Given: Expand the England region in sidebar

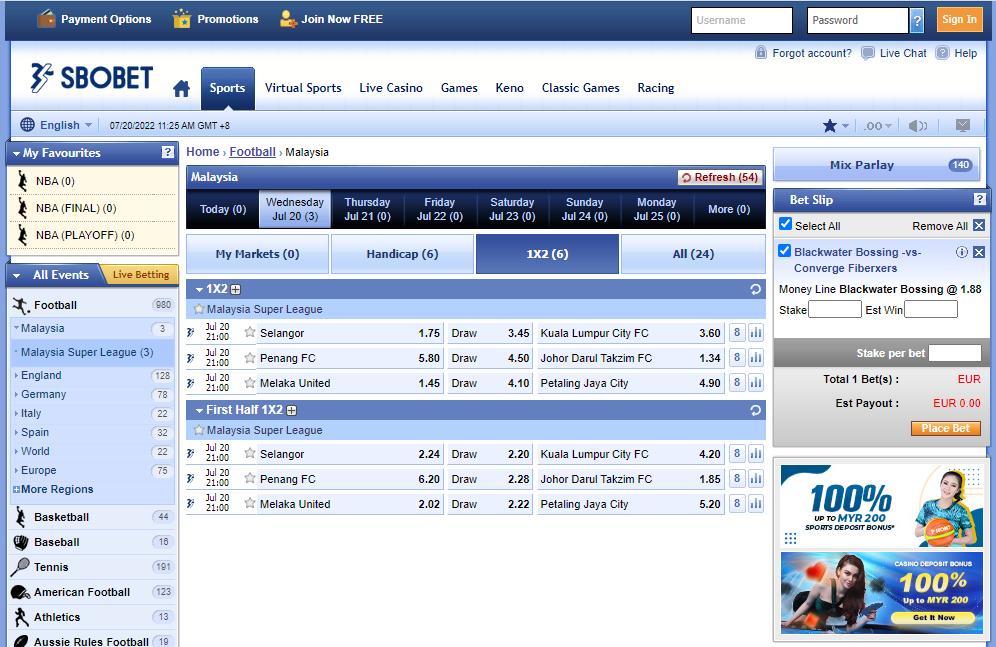Looking at the screenshot, I should click(41, 375).
